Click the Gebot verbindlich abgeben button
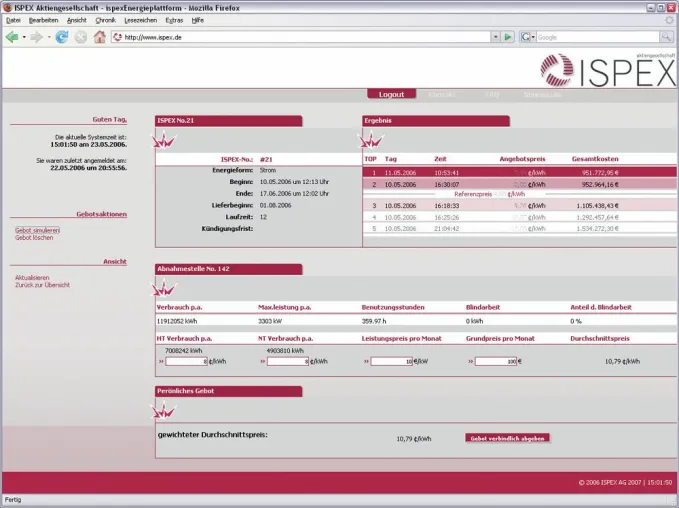 pos(507,438)
